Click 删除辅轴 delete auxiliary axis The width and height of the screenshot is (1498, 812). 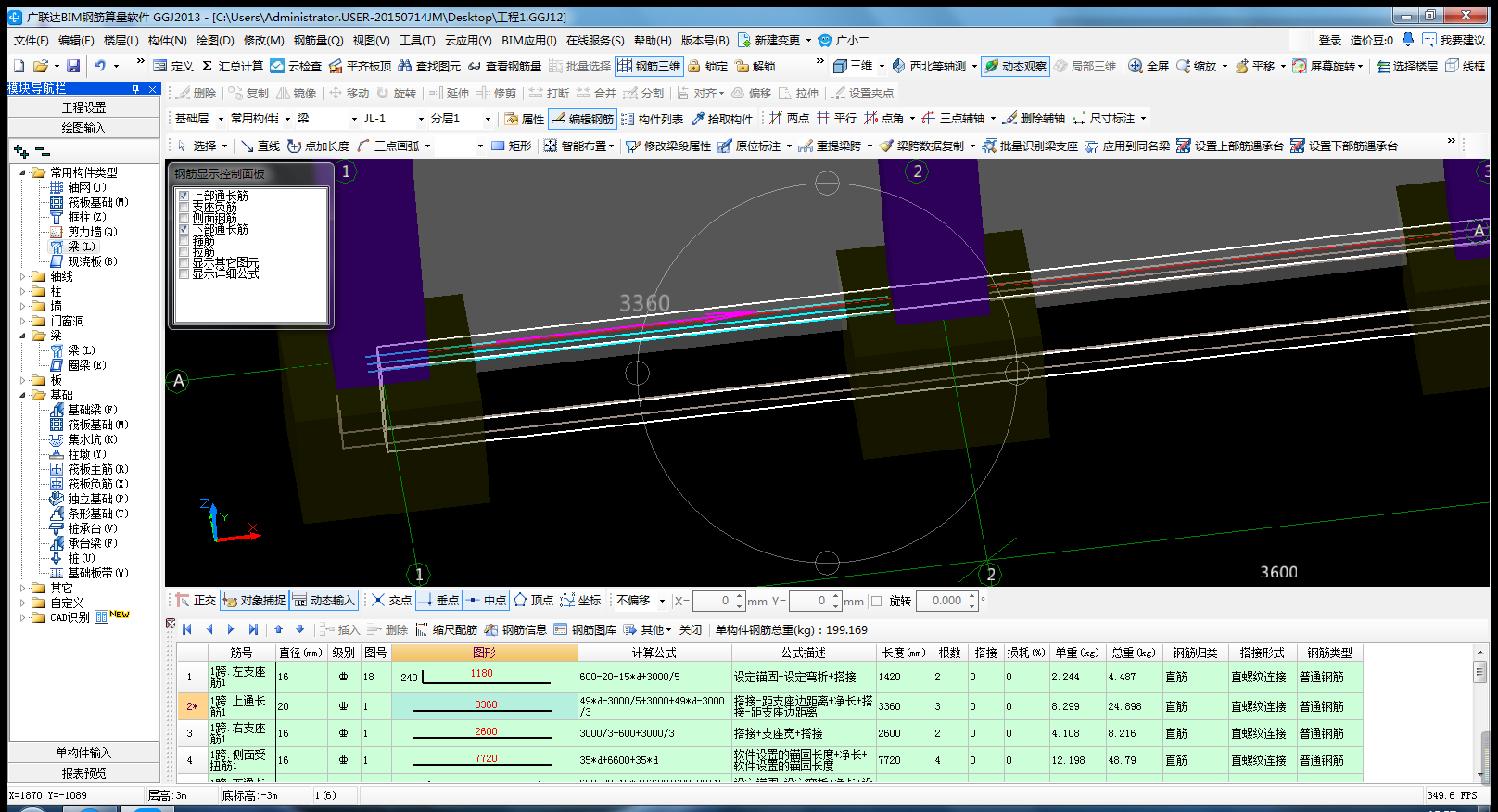coord(1034,119)
